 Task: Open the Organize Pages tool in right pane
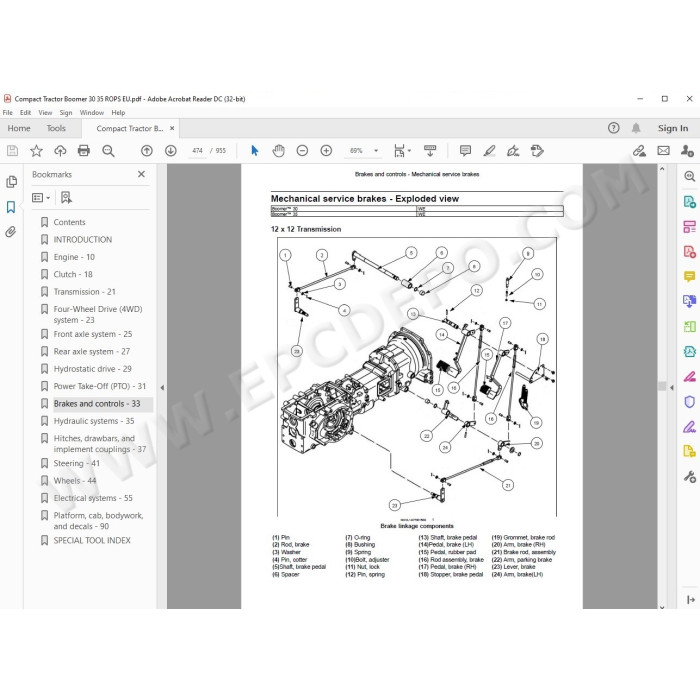click(x=689, y=226)
